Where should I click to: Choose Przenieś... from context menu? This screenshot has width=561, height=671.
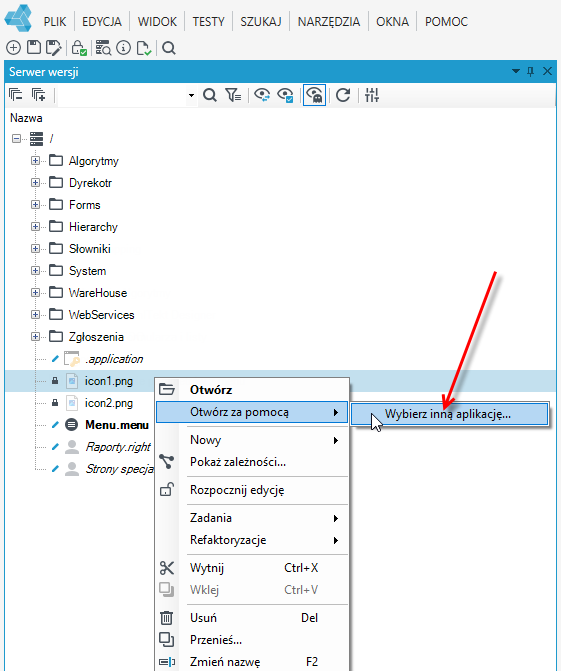[x=252, y=640]
